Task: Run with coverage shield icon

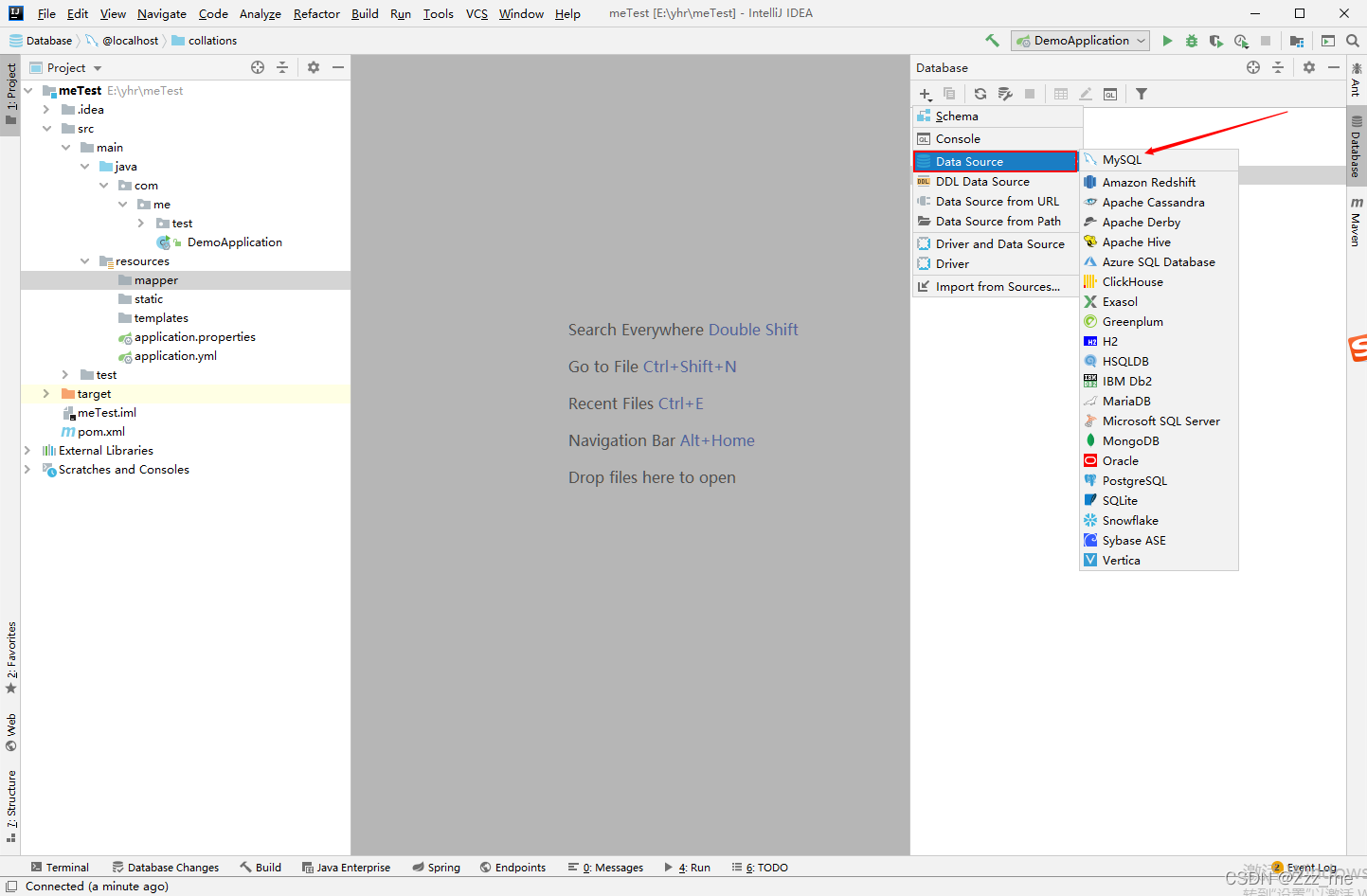Action: pos(1216,41)
